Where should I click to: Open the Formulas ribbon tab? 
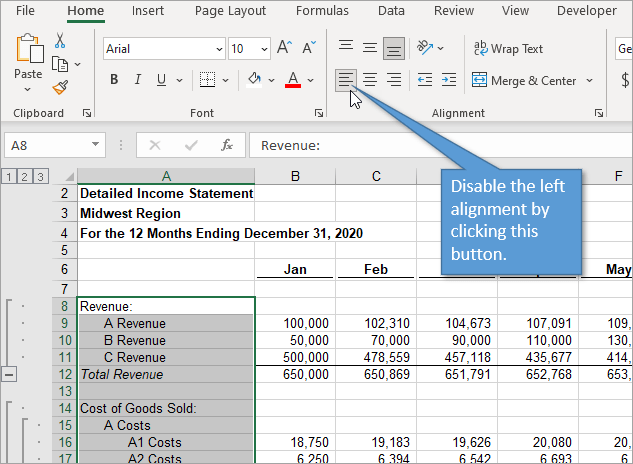pos(323,11)
